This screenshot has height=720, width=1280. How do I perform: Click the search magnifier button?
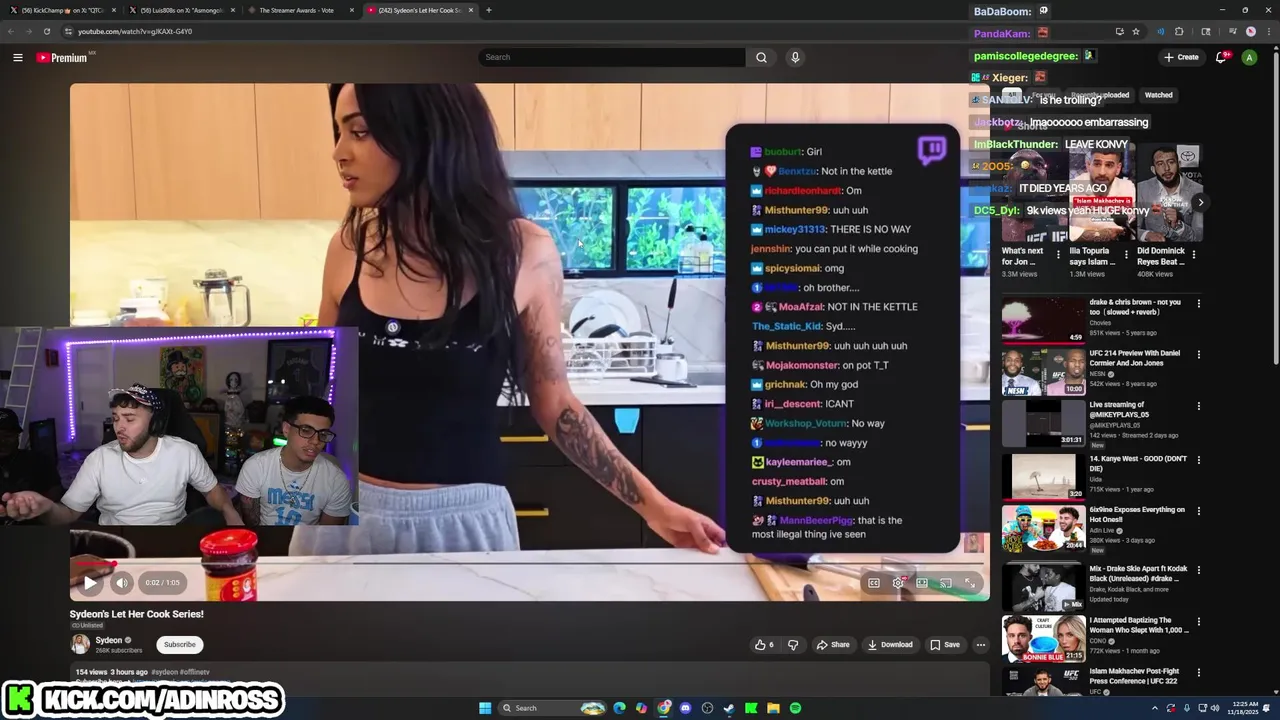tap(762, 57)
